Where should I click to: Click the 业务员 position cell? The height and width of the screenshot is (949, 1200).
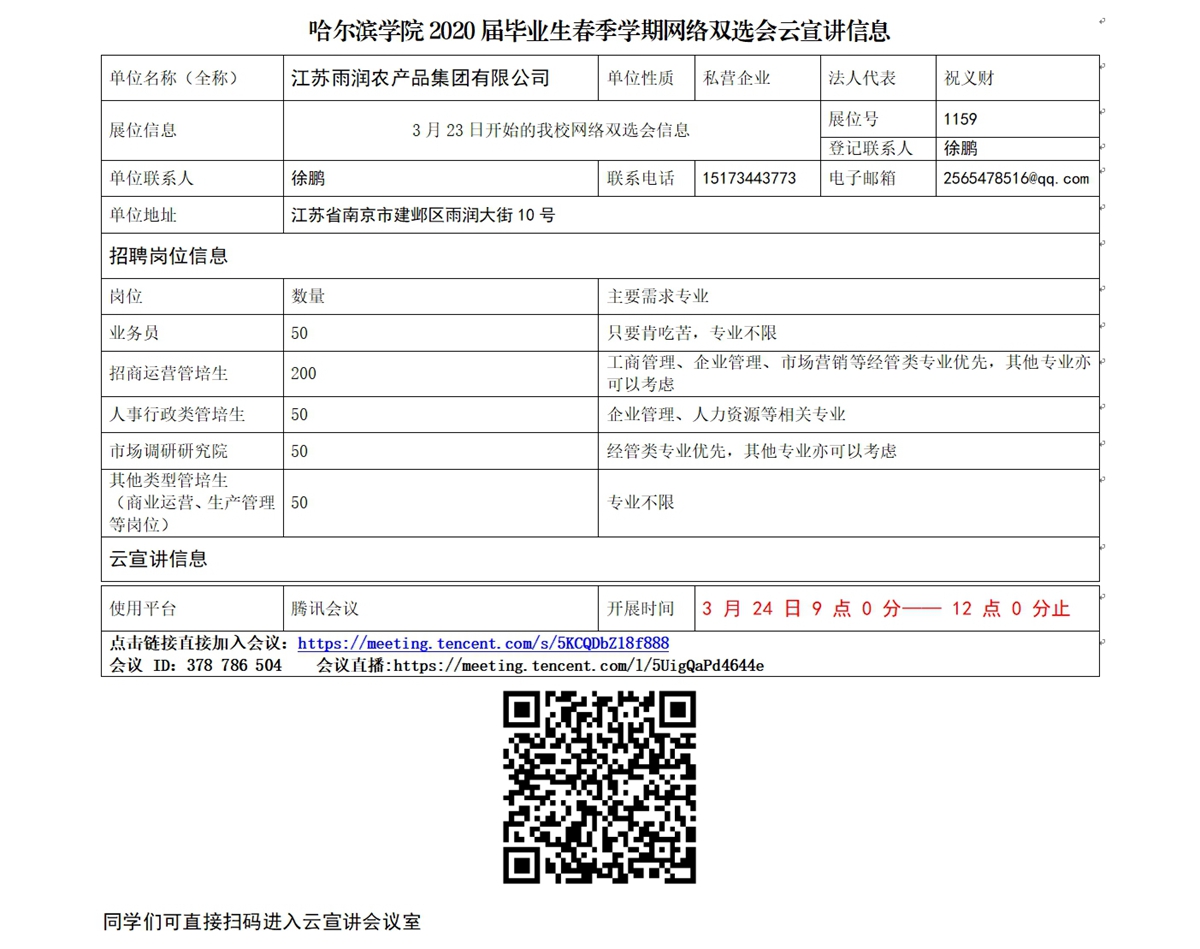click(134, 333)
